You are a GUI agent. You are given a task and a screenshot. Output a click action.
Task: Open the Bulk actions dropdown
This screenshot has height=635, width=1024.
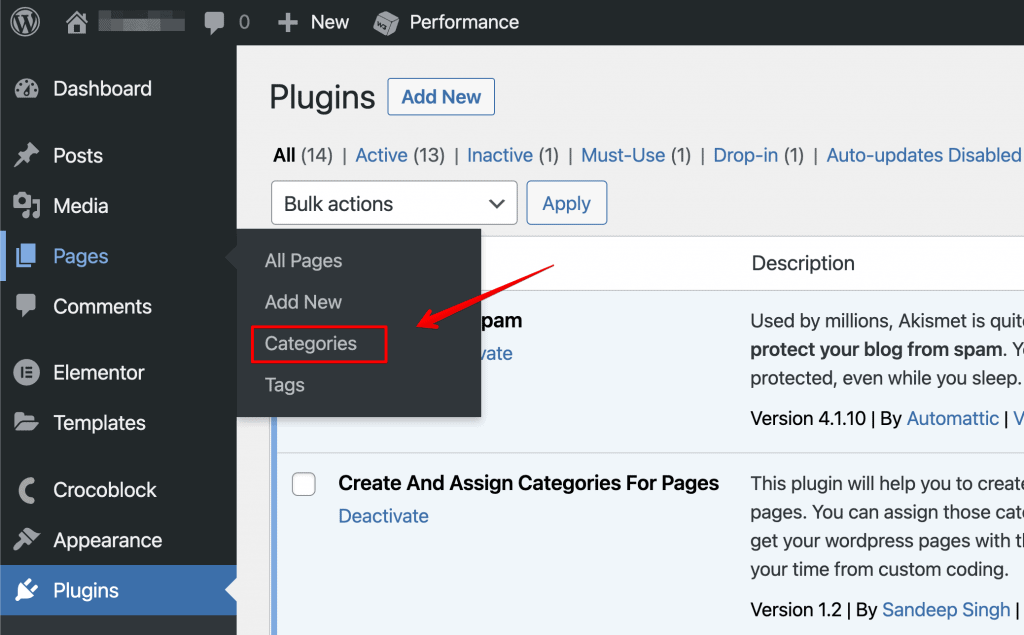click(x=394, y=203)
